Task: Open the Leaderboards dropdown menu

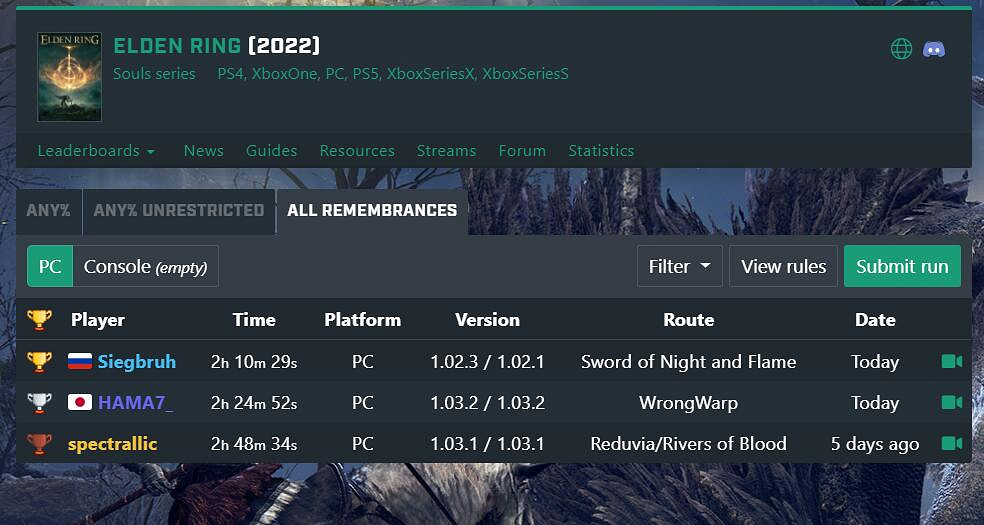Action: click(96, 151)
